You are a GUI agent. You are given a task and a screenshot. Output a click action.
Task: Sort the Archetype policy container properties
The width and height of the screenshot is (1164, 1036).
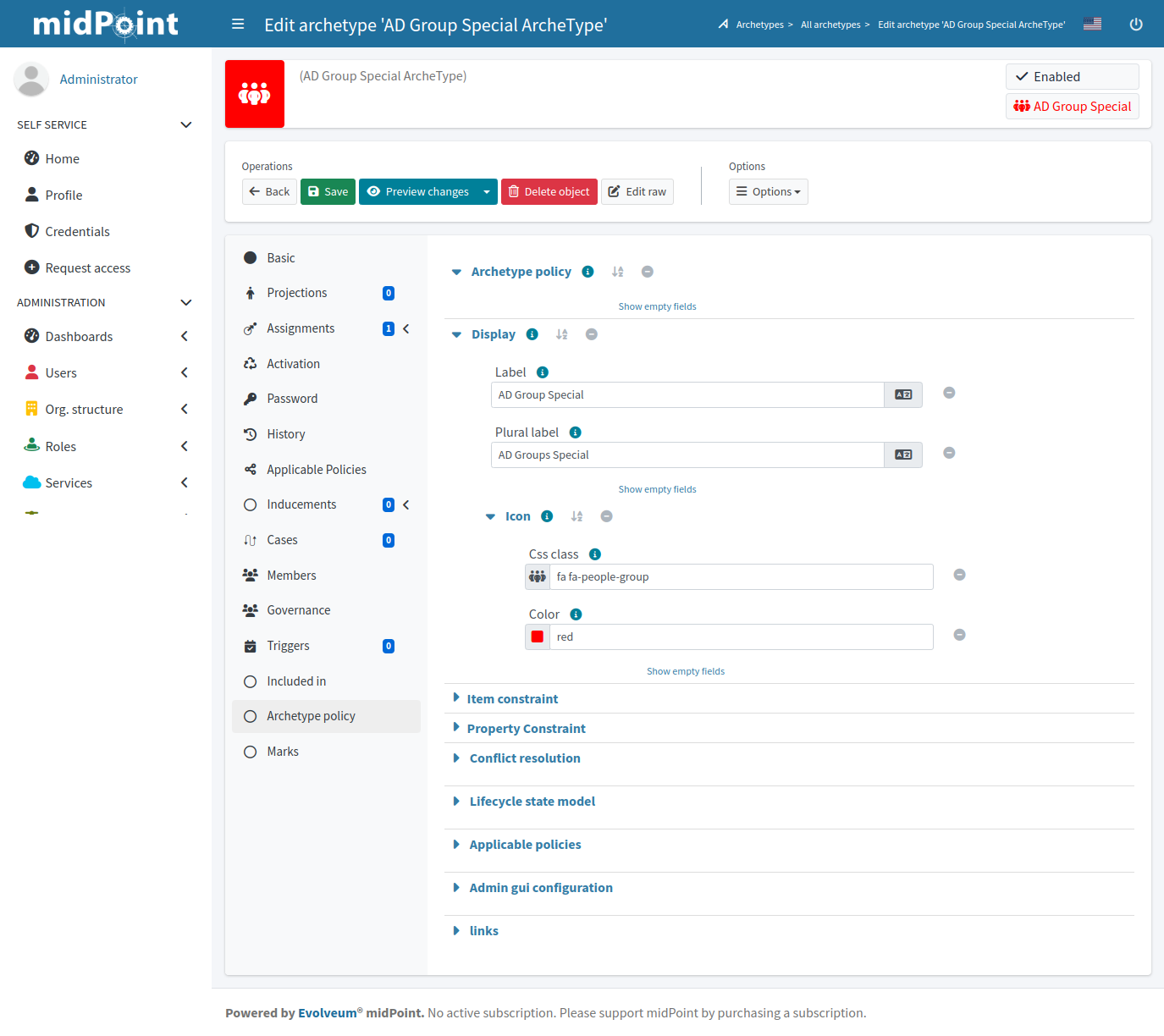coord(618,272)
